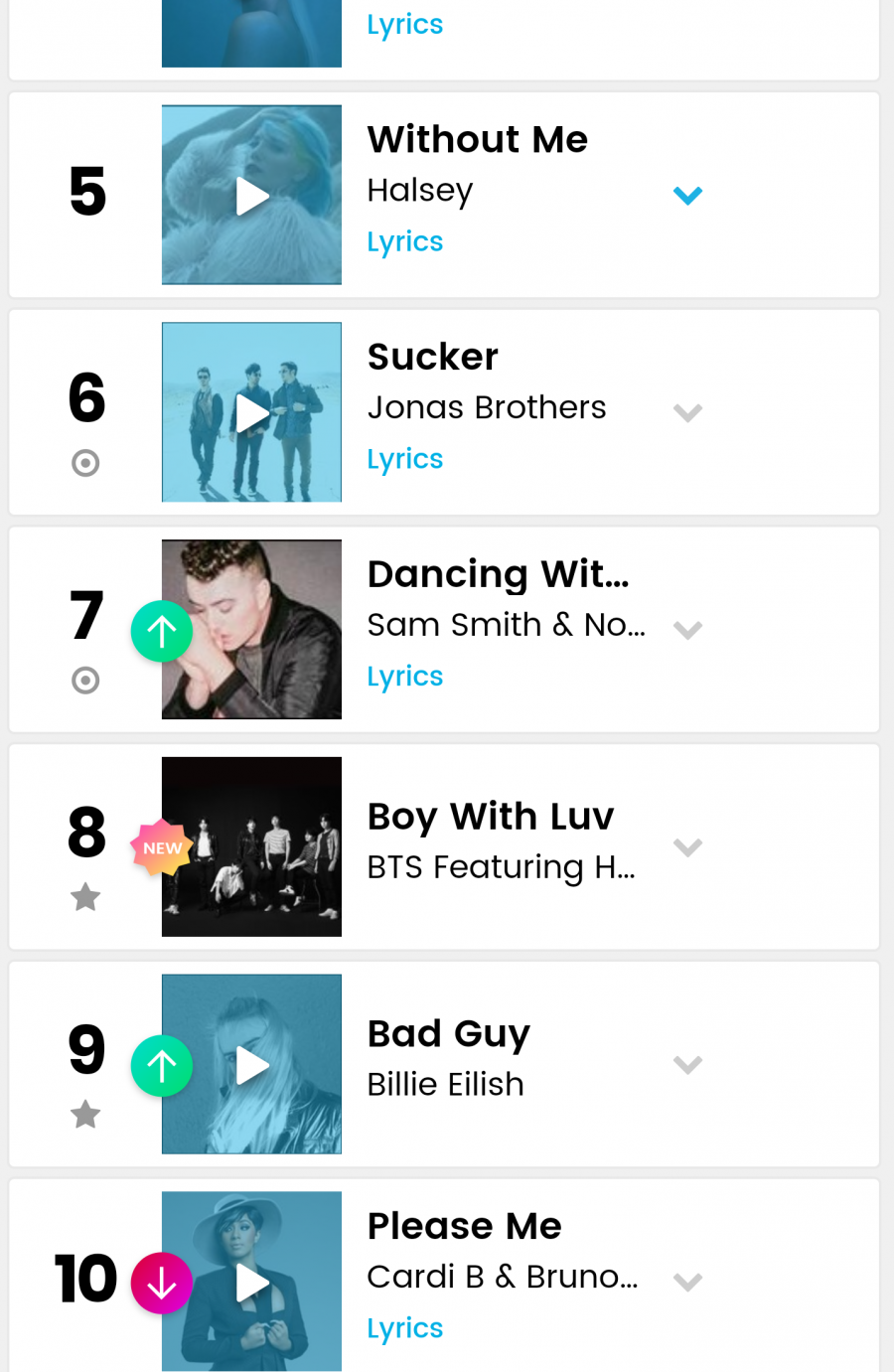Click the circle award icon under rank 7
The image size is (894, 1372).
86,681
